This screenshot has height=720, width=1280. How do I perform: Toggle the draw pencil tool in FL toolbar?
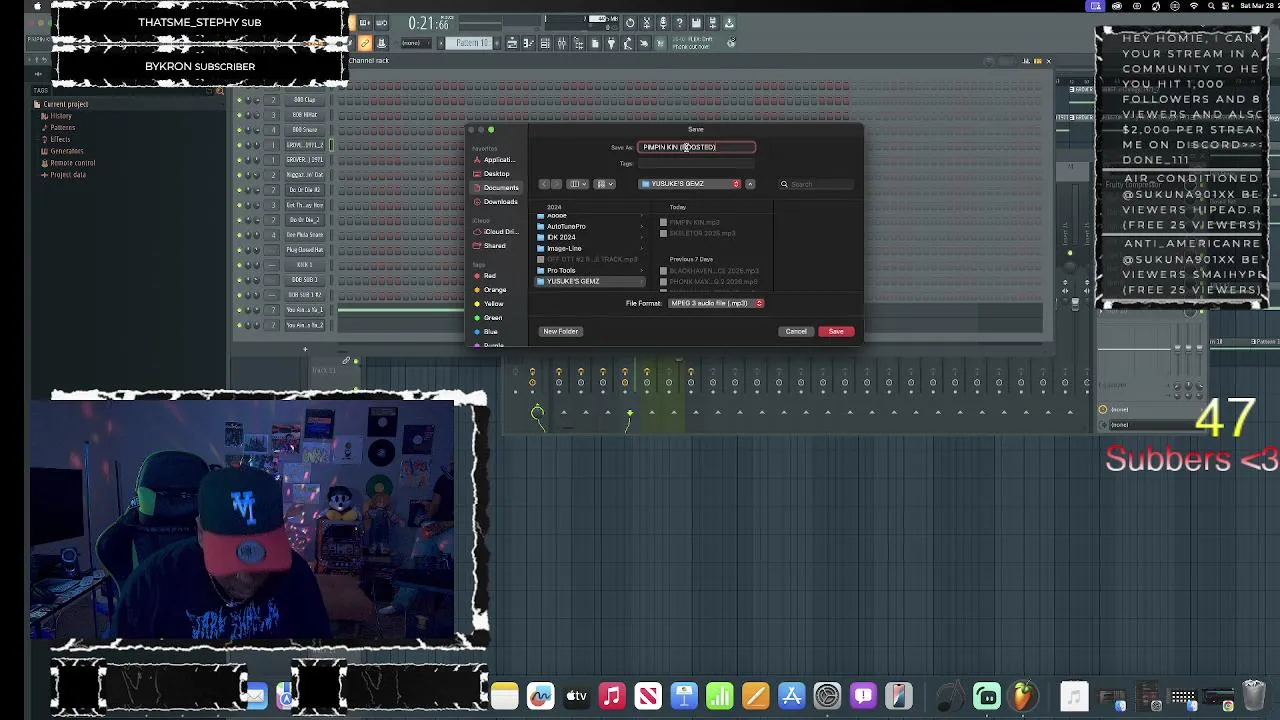click(x=365, y=43)
